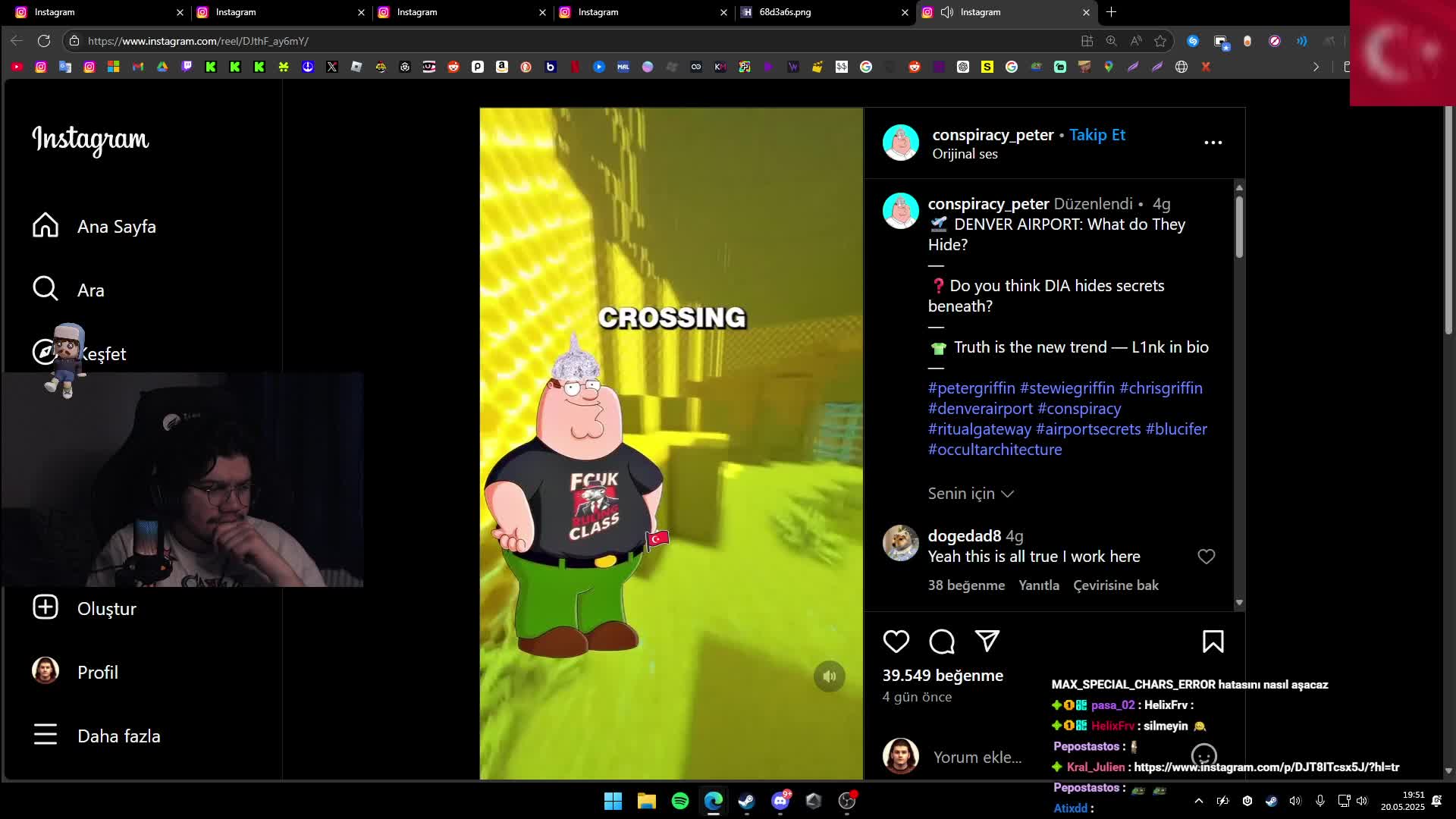Open ChatGPT bookmark in bookmarks bar
Screen dimensions: 1456x819
(963, 67)
